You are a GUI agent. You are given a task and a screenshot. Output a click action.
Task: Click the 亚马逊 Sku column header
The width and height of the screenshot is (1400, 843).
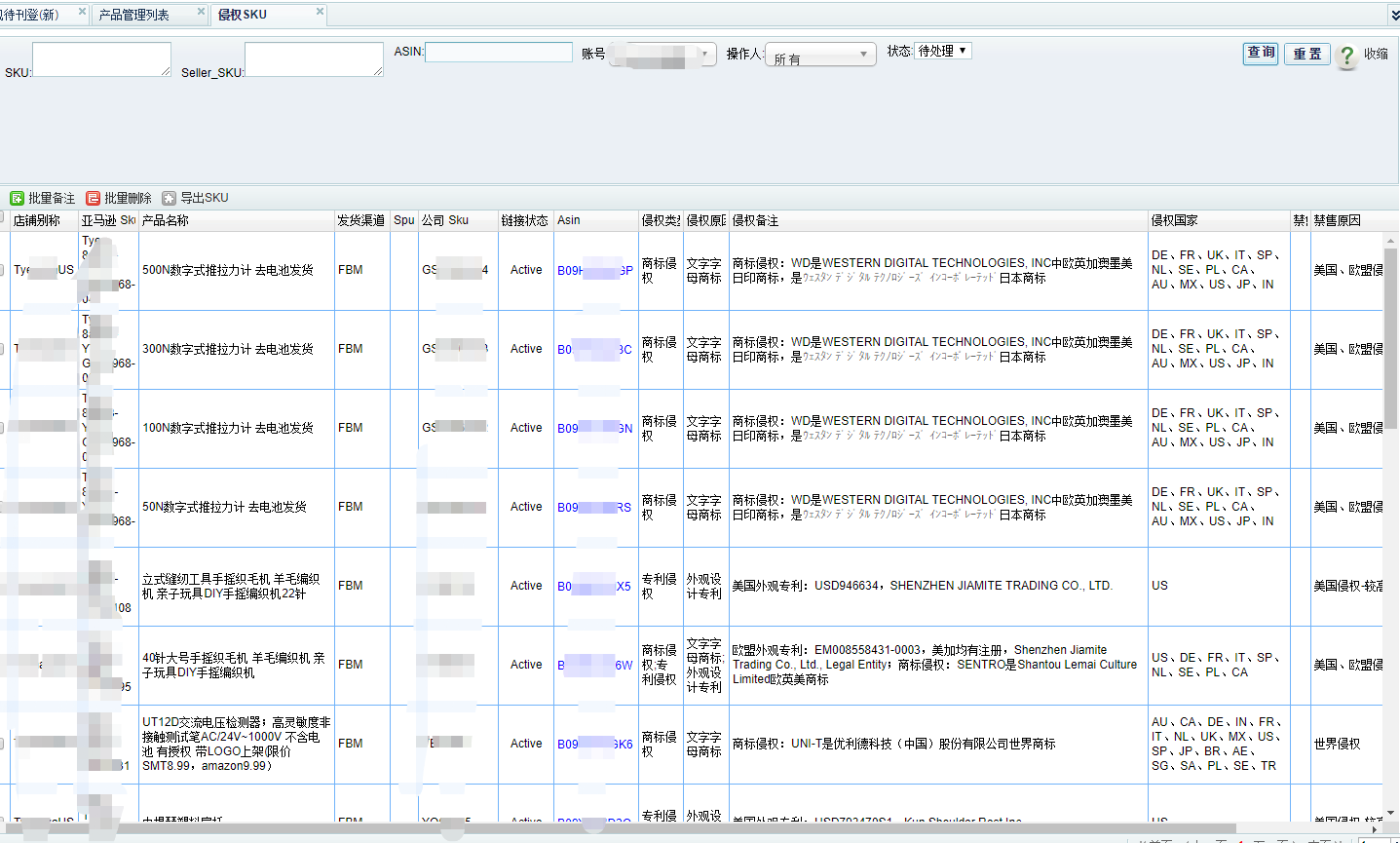pyautogui.click(x=108, y=220)
